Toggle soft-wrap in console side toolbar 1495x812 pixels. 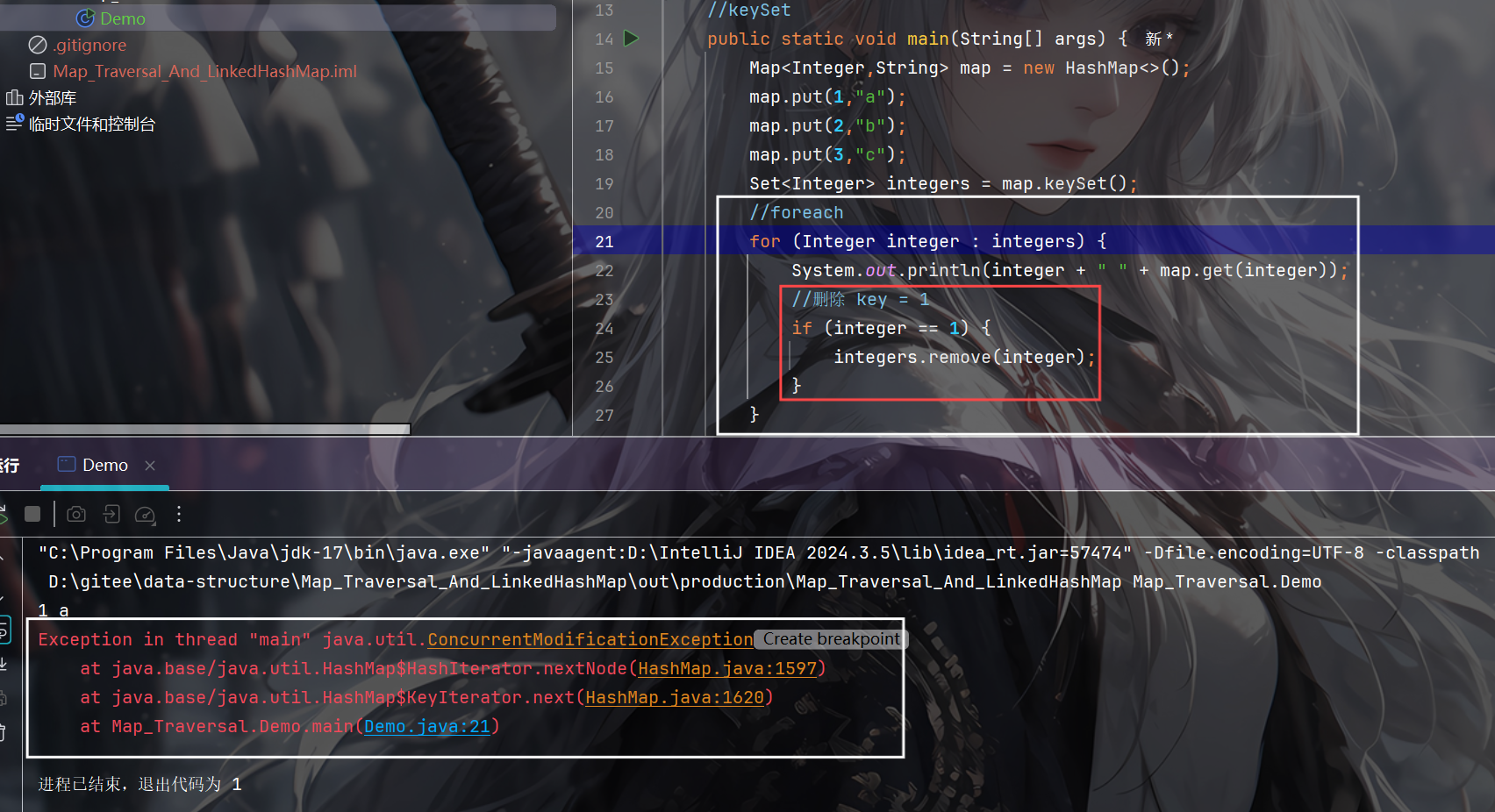pyautogui.click(x=4, y=629)
